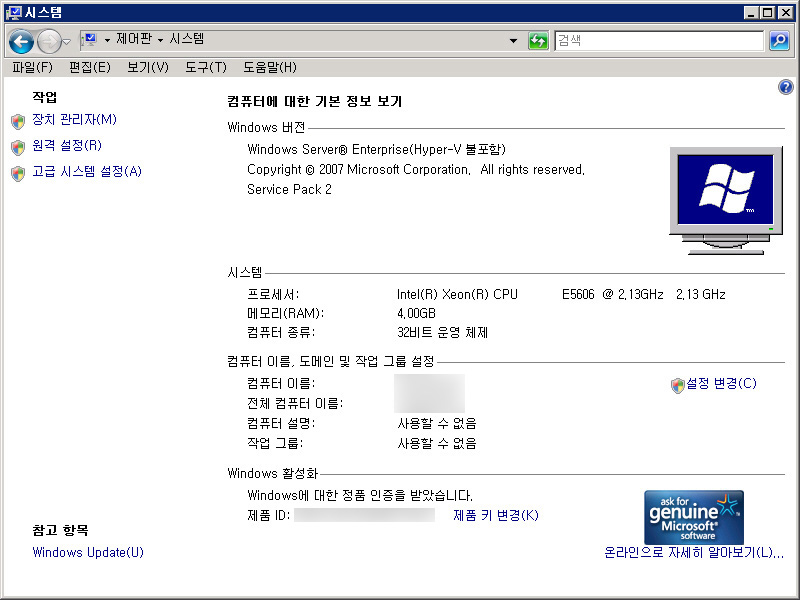The height and width of the screenshot is (600, 800).
Task: Minimize the 시스템 window
Action: (x=750, y=12)
